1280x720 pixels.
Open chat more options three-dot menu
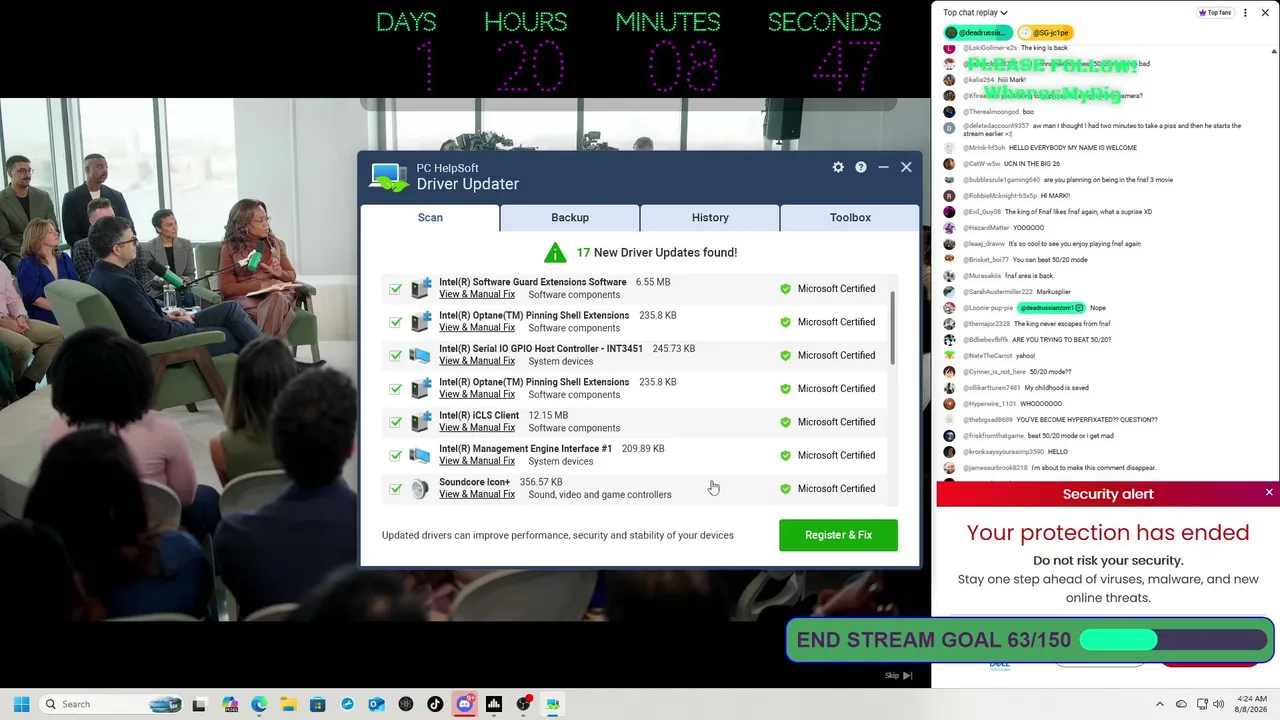1245,13
